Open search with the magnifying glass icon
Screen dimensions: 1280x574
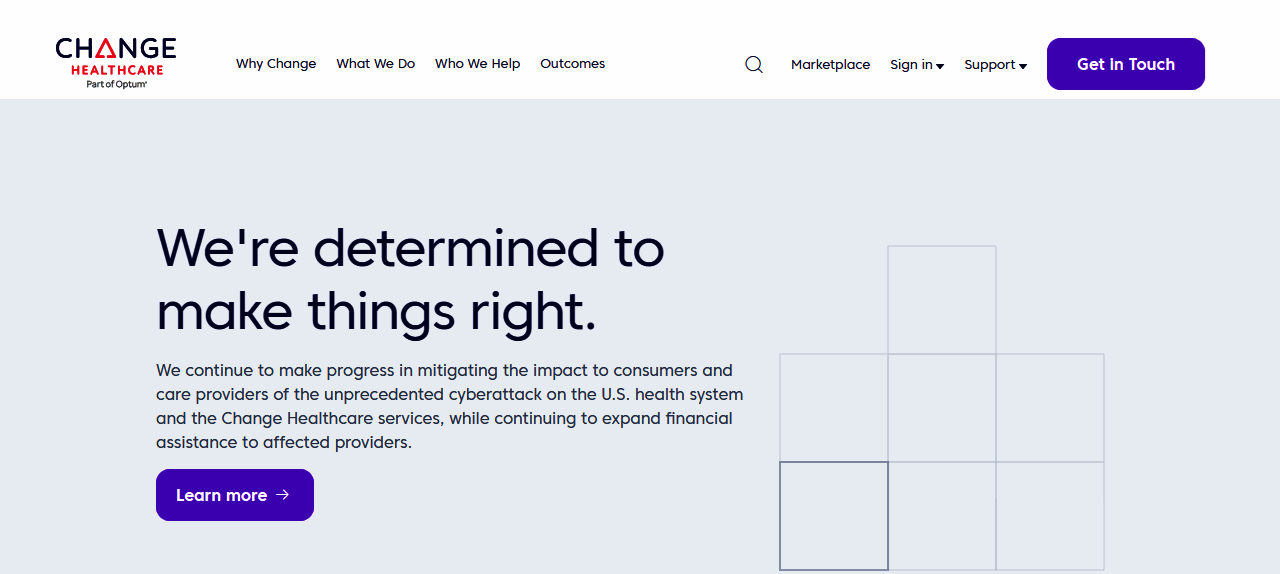point(754,64)
